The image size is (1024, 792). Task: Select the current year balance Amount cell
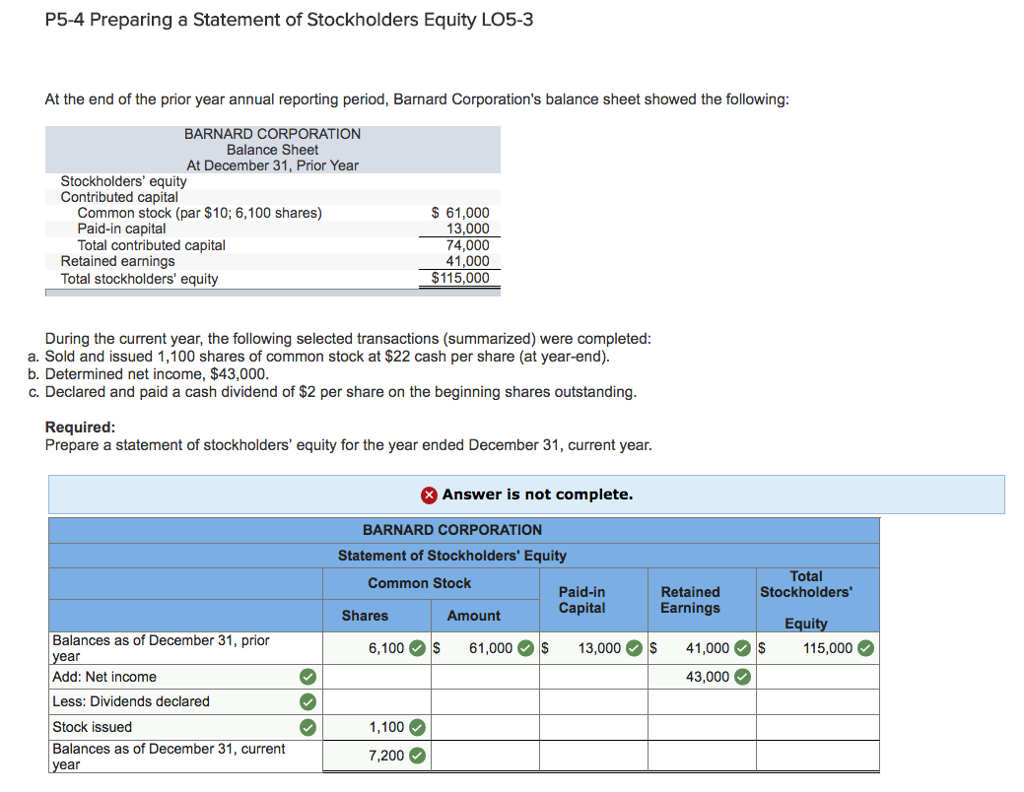coord(485,756)
